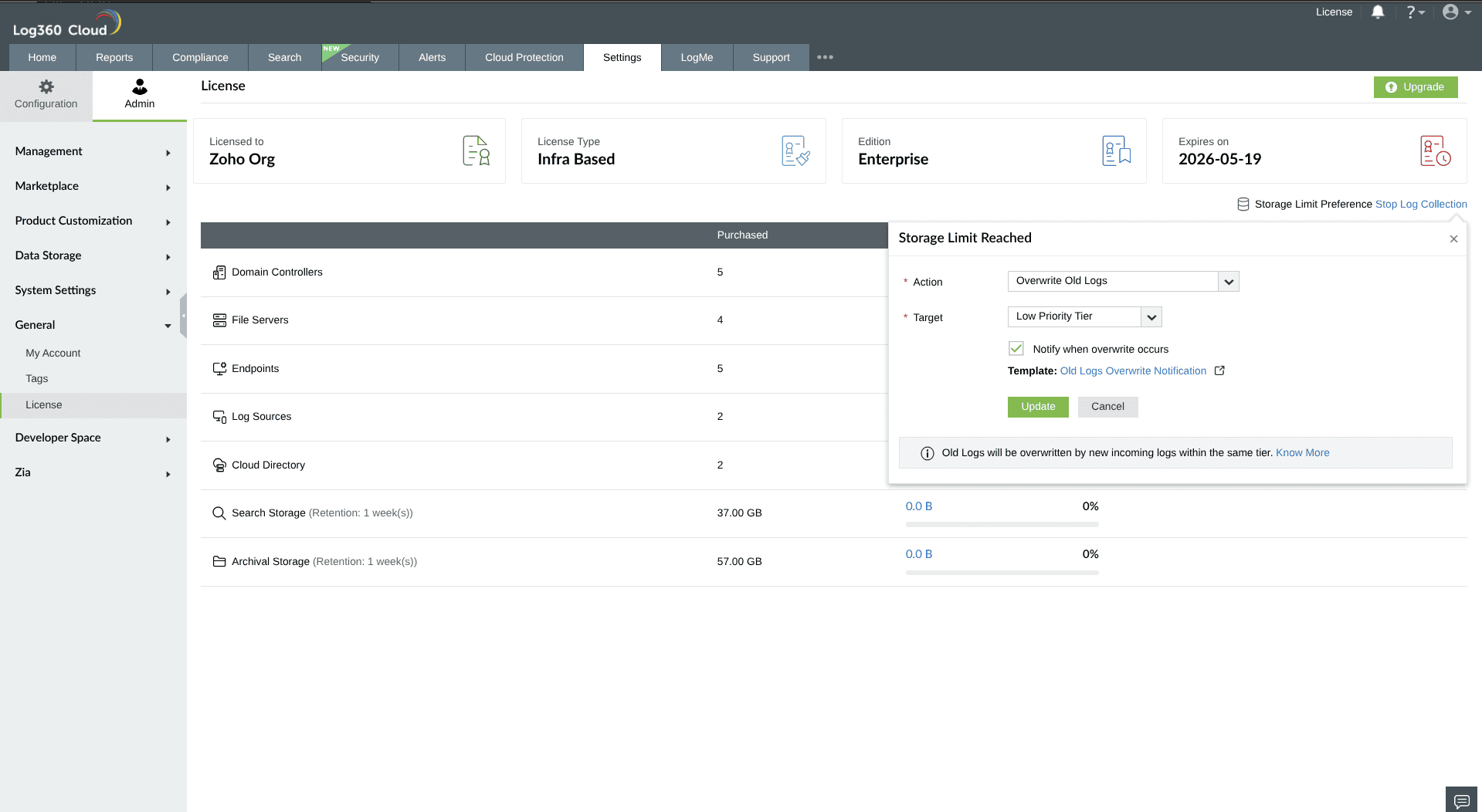Open template in new window icon
Viewport: 1482px width, 812px height.
1219,370
